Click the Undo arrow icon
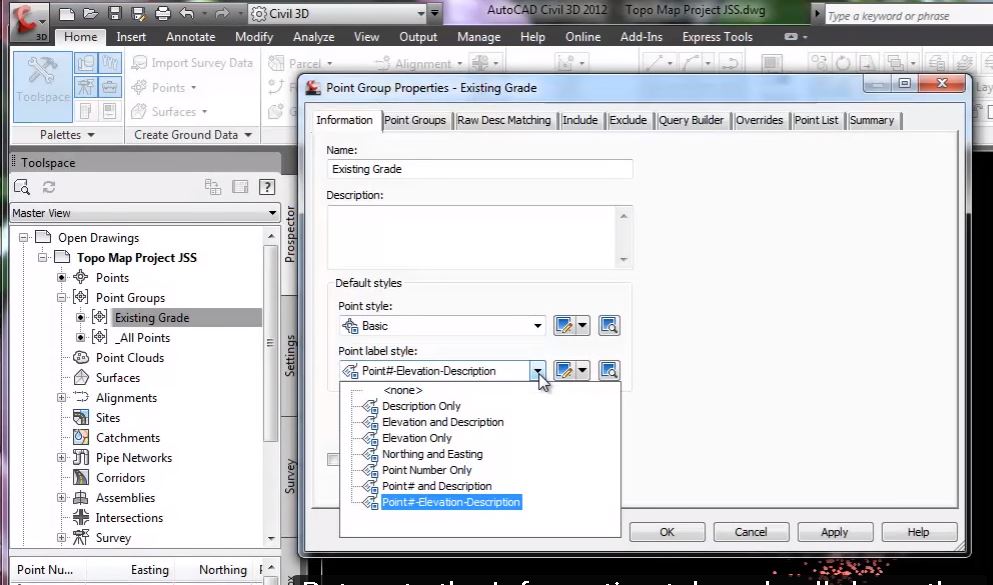Screen dimensions: 993x585 click(186, 13)
